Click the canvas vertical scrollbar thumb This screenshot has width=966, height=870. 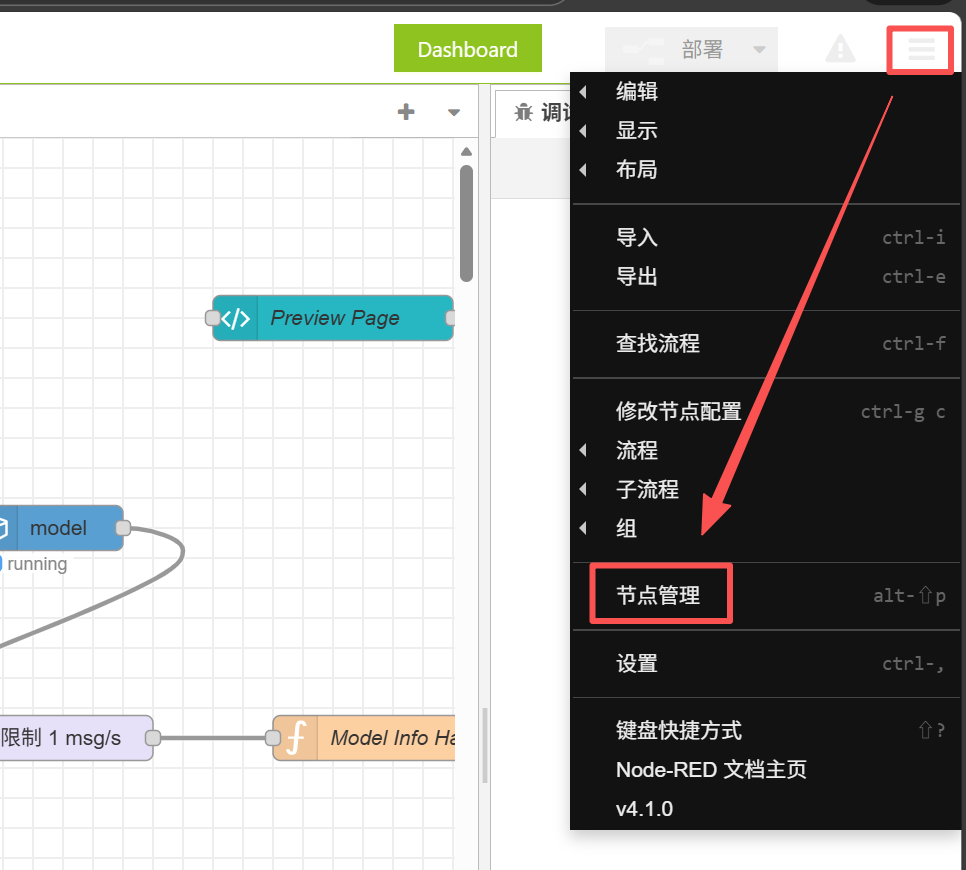click(466, 222)
